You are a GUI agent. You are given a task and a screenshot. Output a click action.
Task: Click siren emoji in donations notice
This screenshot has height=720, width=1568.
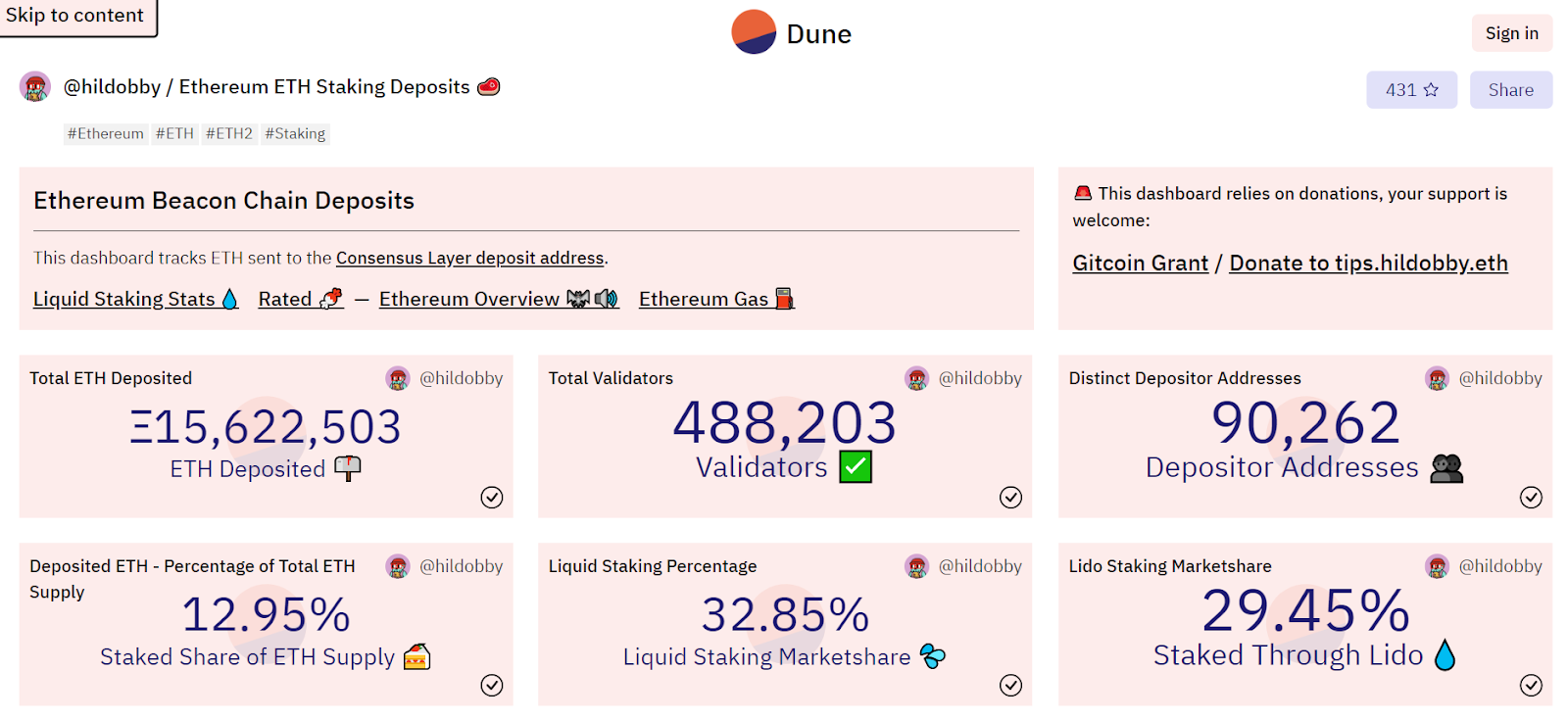pos(1083,193)
